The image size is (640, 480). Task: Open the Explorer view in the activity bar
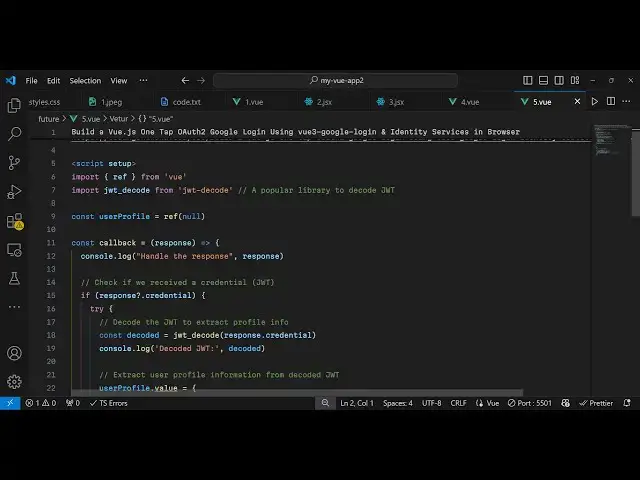point(14,105)
